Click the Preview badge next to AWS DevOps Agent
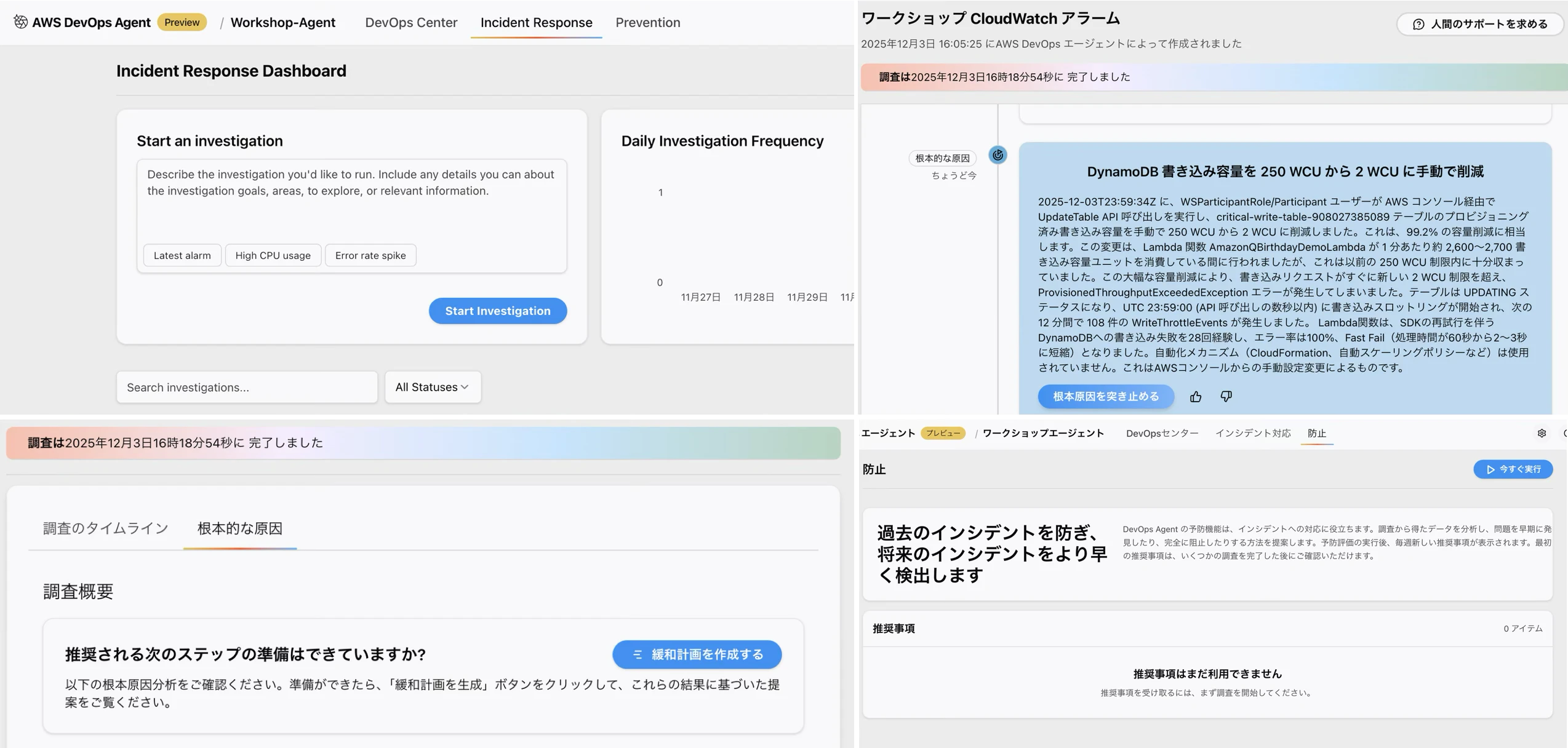The height and width of the screenshot is (748, 1568). pos(182,22)
